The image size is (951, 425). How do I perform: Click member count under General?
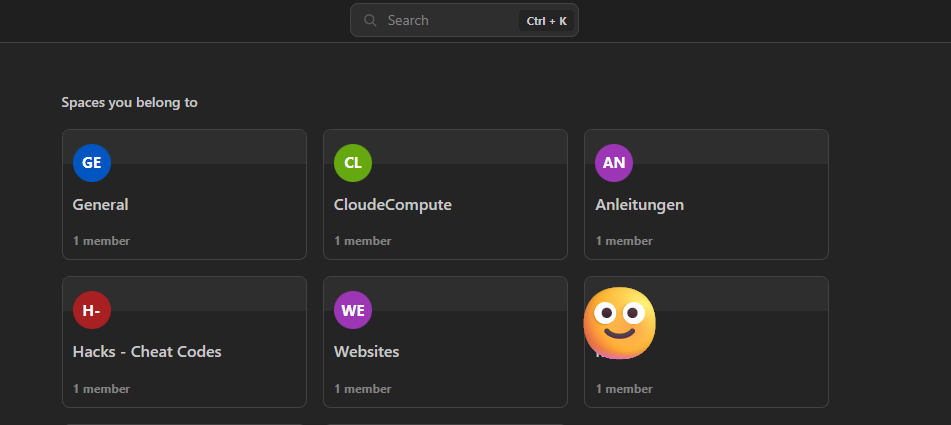point(101,241)
